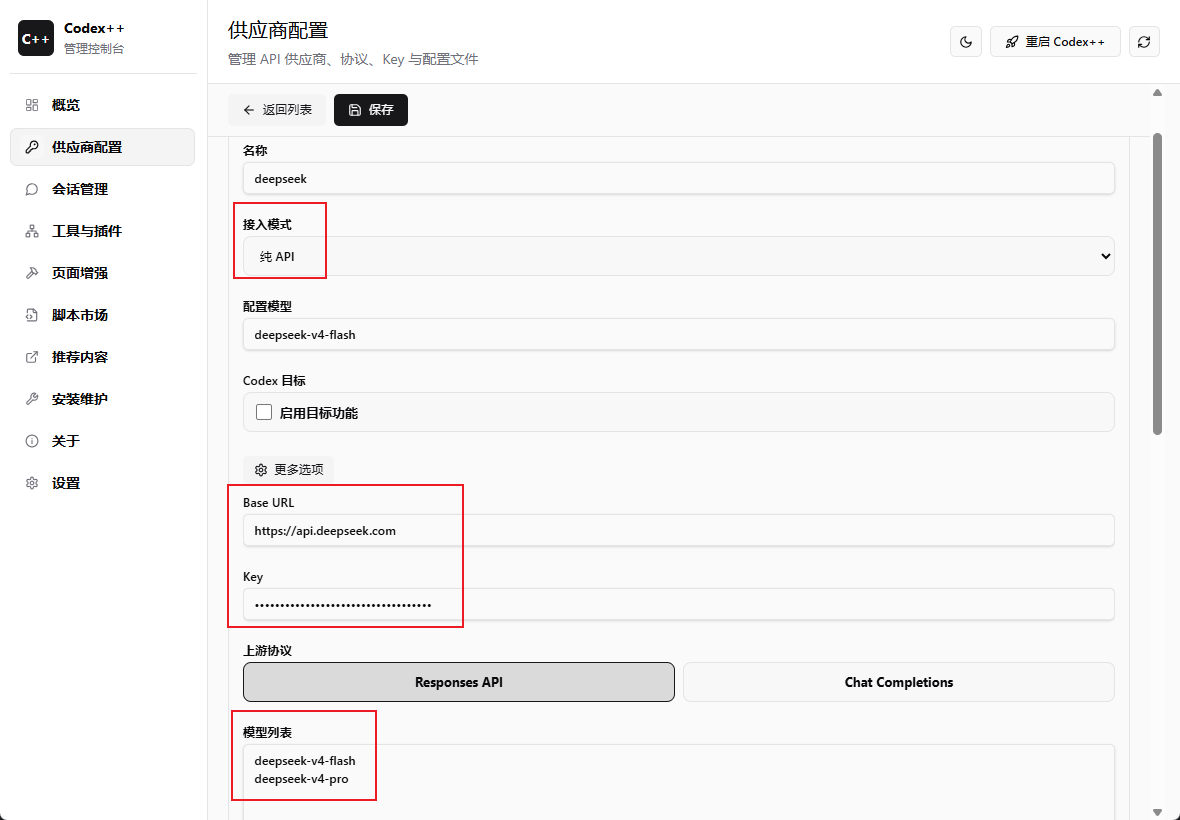This screenshot has height=820, width=1180.
Task: Open 脚本市场 in the sidebar
Action: 102,315
